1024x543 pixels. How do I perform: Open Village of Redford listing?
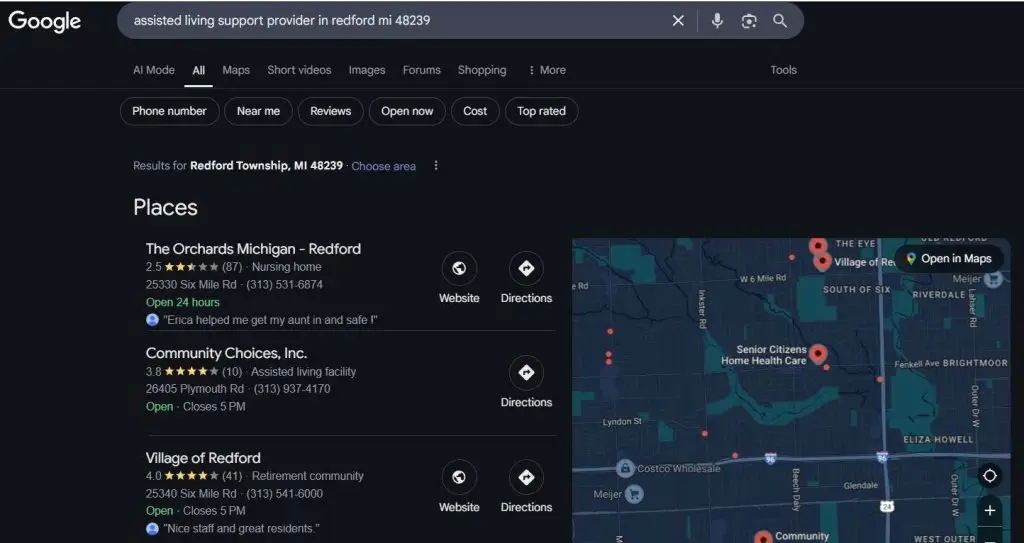pyautogui.click(x=203, y=458)
